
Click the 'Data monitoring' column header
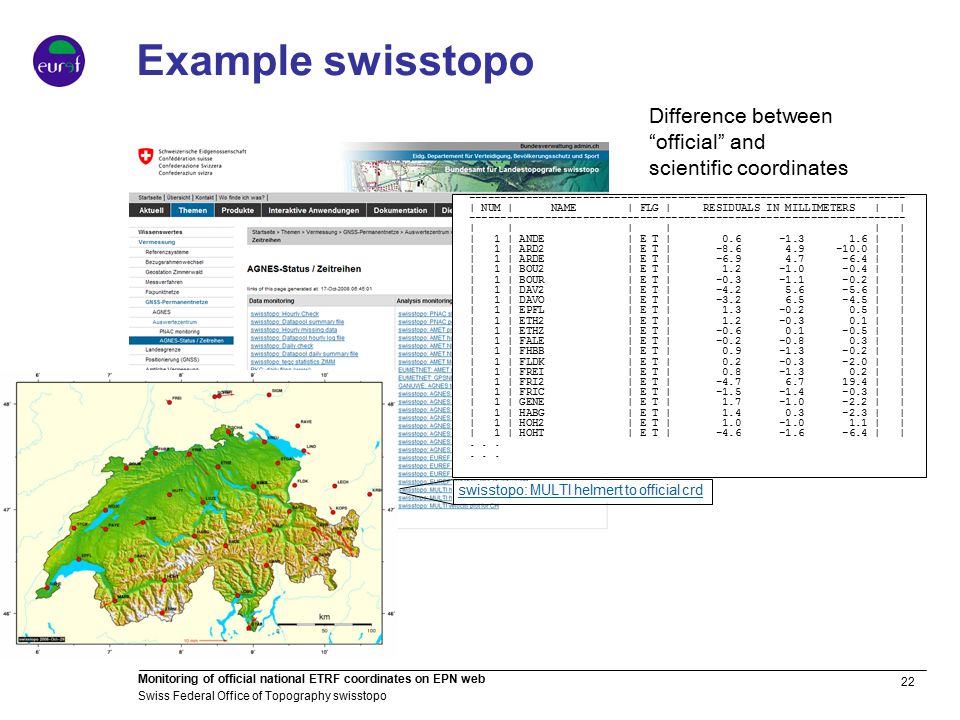click(x=271, y=301)
